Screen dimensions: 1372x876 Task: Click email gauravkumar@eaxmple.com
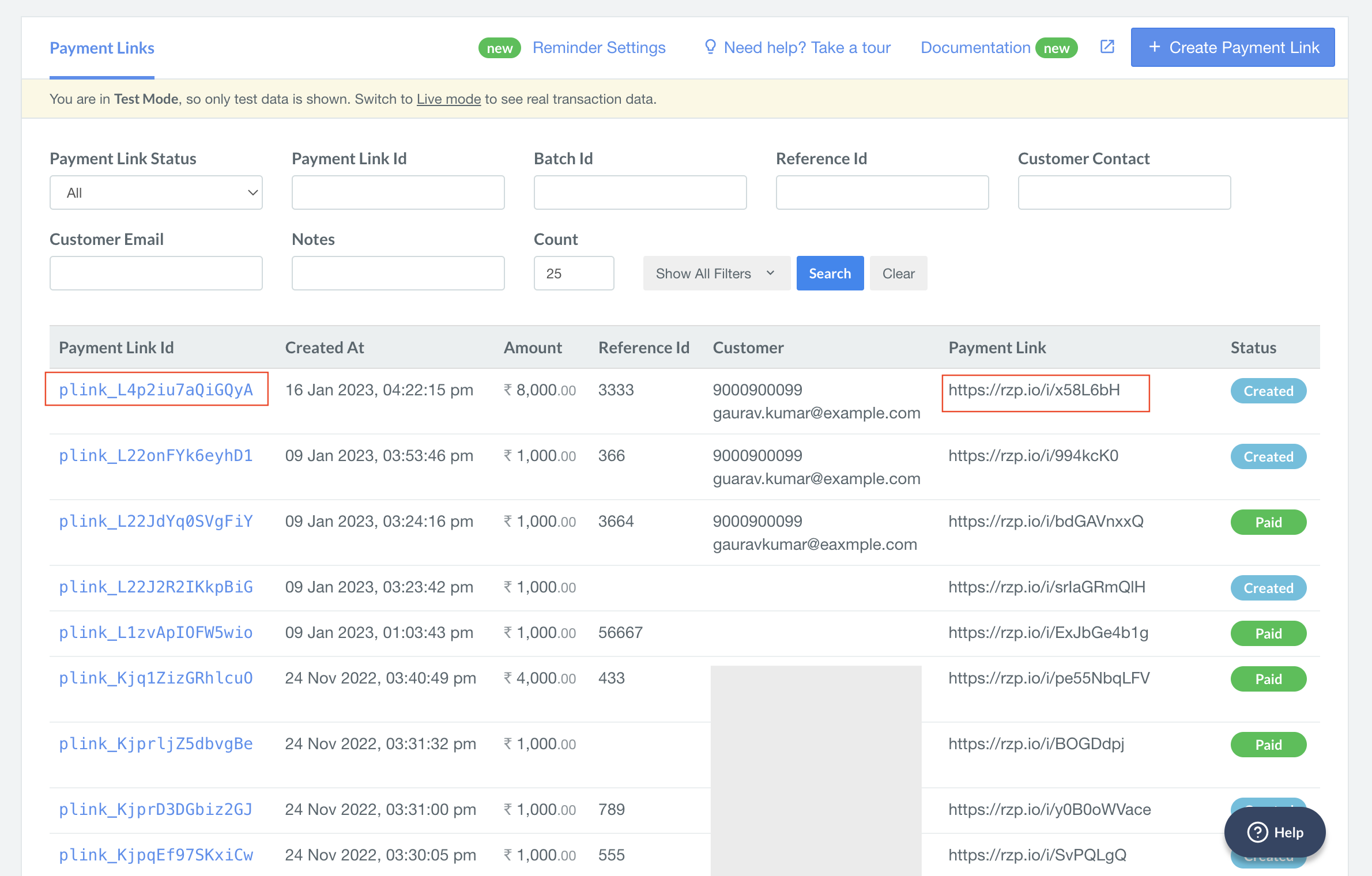point(815,544)
